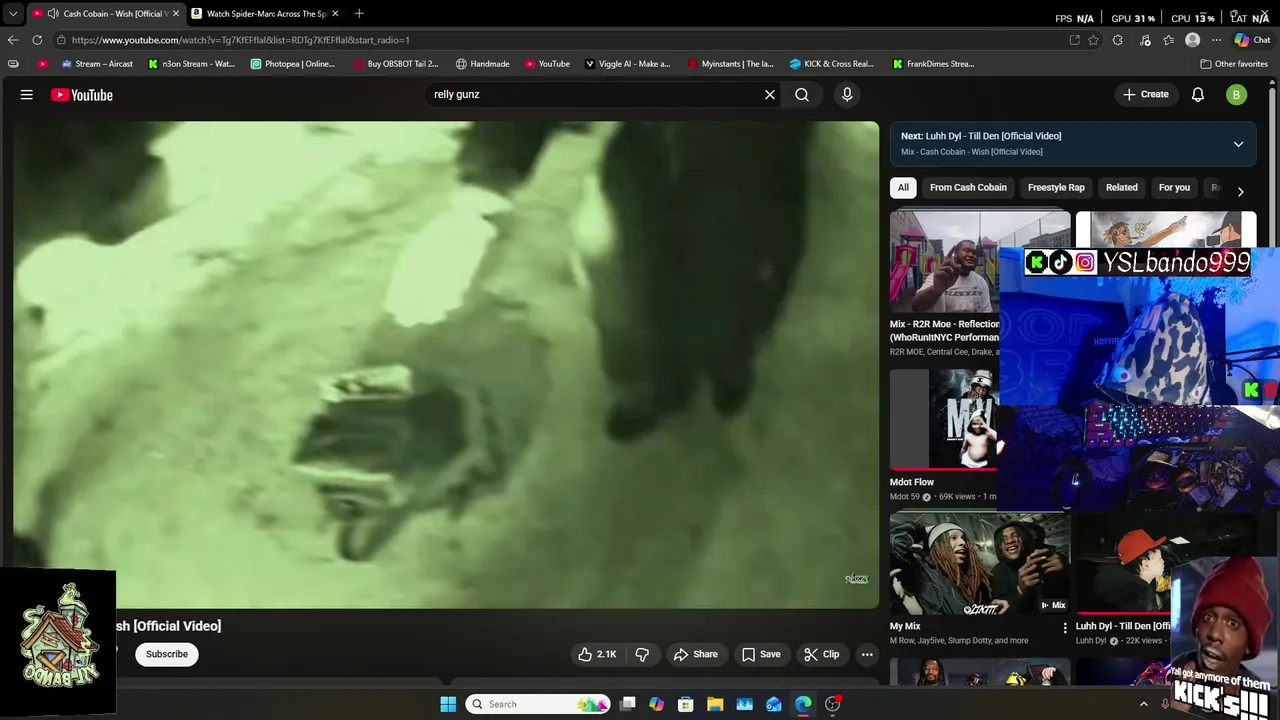Open 'Handmade' bookmark
The image size is (1280, 720).
pyautogui.click(x=482, y=64)
